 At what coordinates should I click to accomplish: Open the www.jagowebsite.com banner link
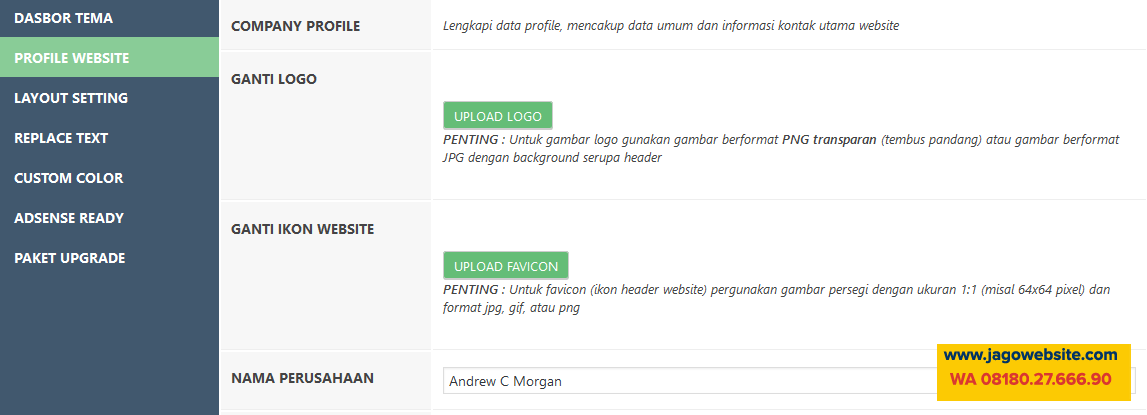pyautogui.click(x=1030, y=355)
